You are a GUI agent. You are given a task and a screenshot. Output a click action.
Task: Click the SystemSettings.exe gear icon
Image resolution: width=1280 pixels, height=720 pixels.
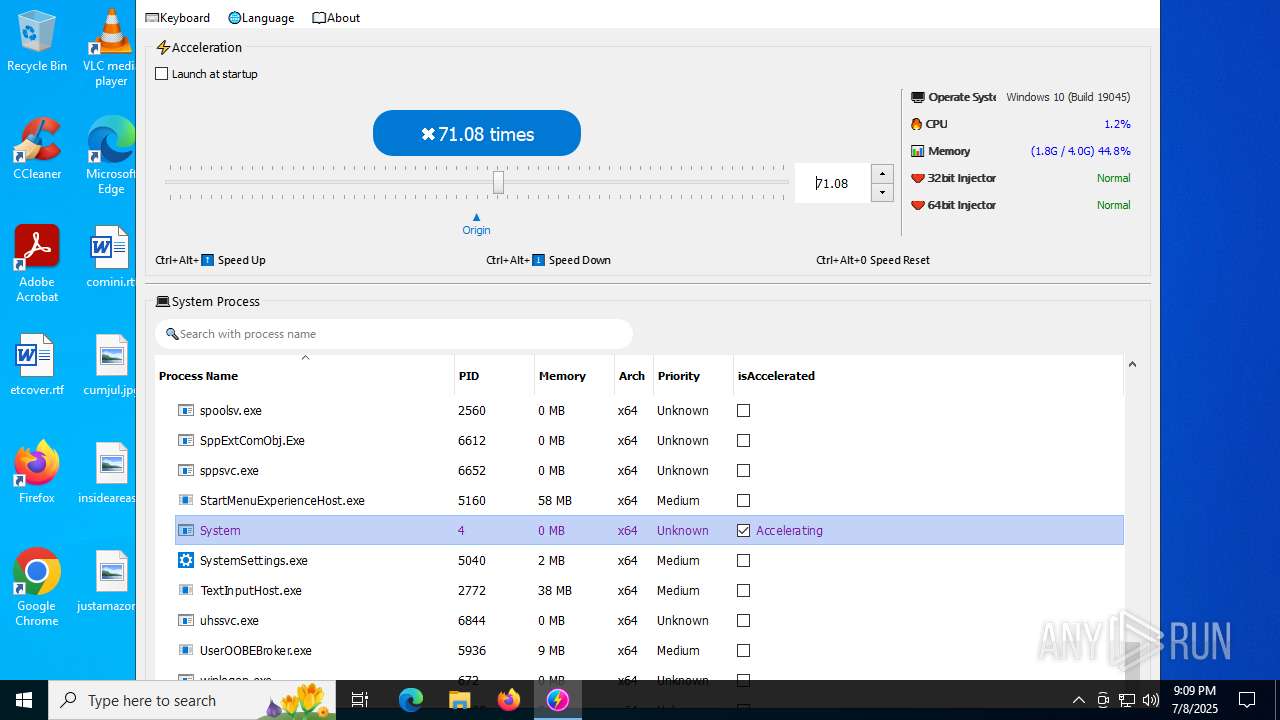pos(185,561)
